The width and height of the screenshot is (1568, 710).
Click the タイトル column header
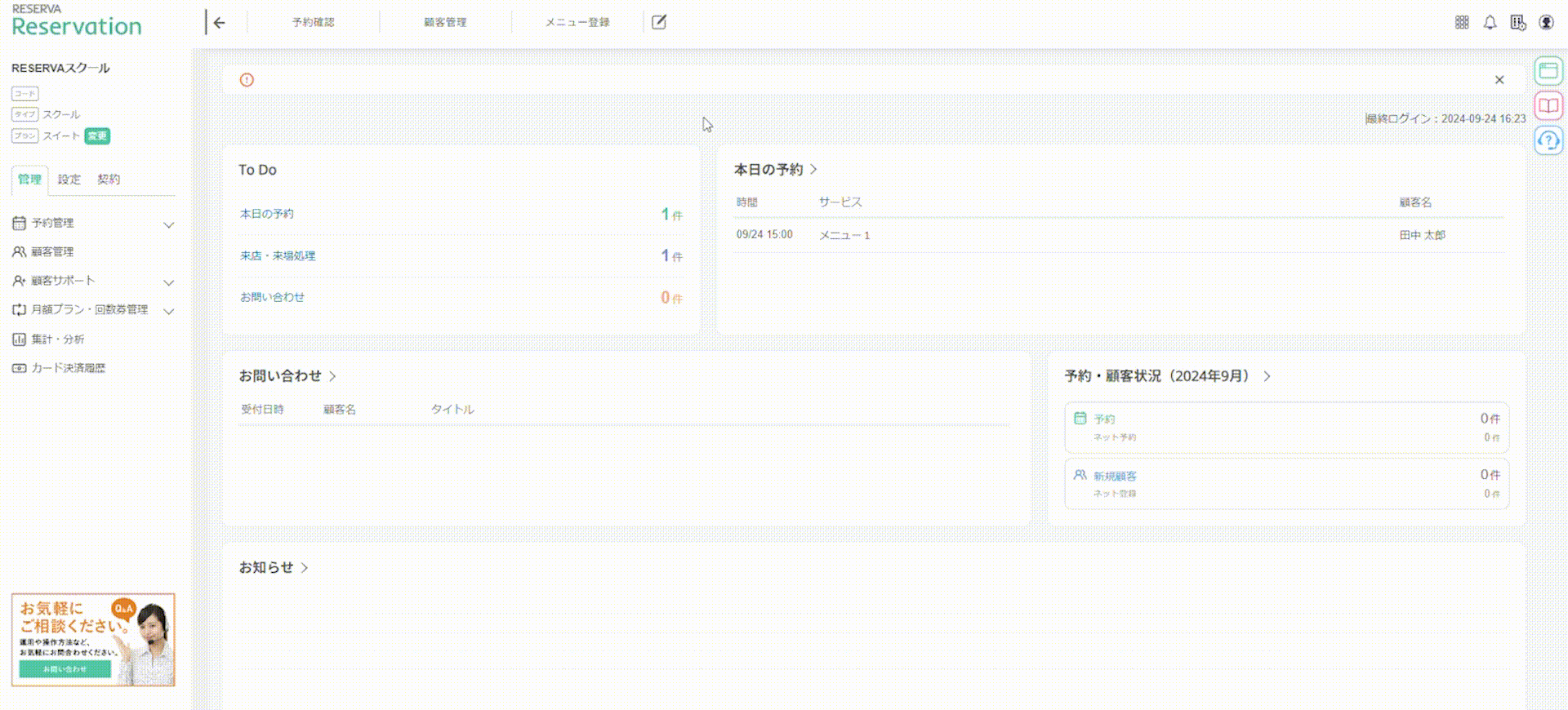point(452,410)
